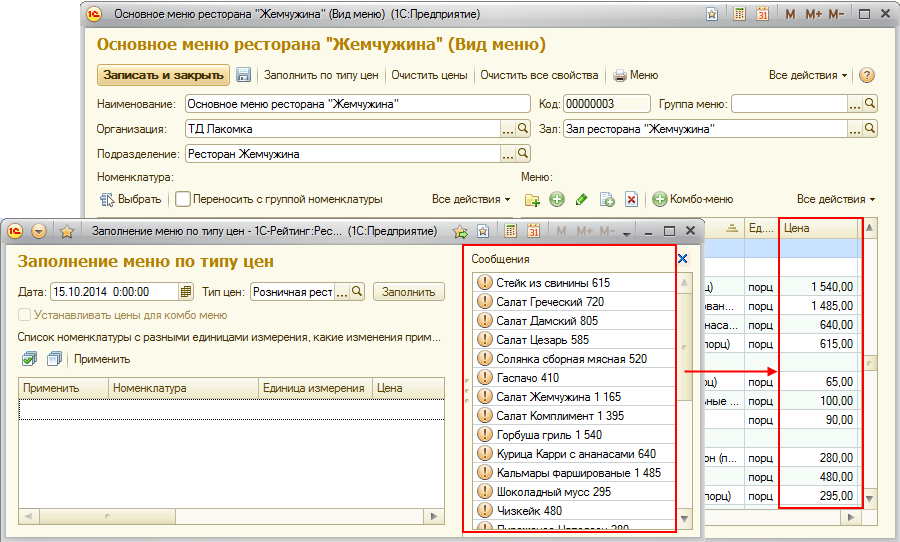
Task: Click the new folder group icon
Action: tap(532, 199)
